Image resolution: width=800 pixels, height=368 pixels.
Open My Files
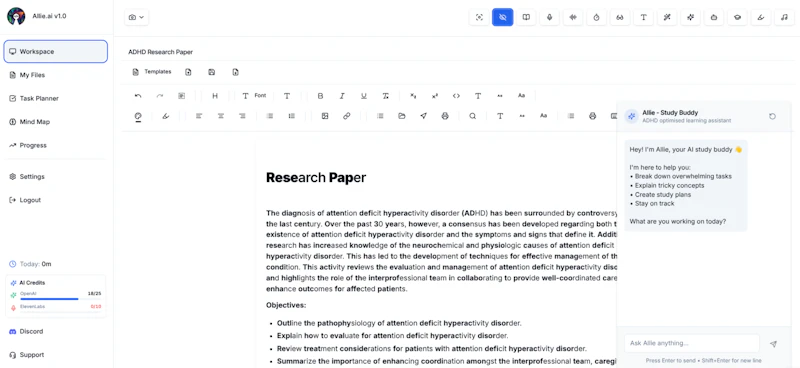[x=56, y=75]
